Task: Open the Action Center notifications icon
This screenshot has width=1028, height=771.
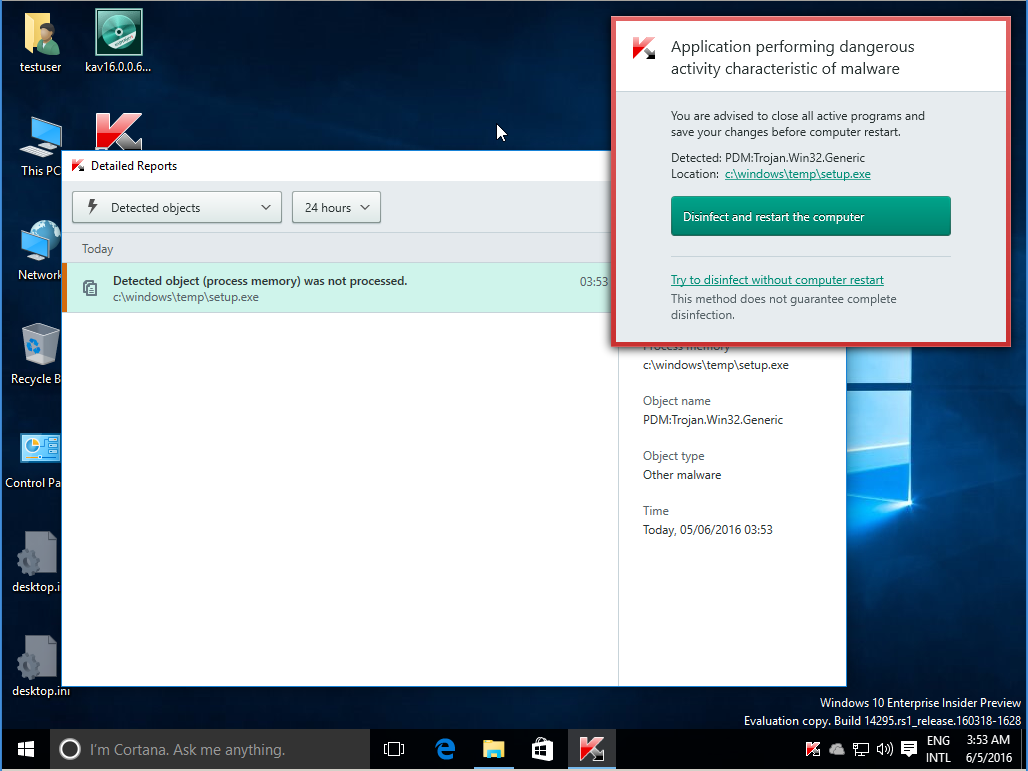Action: [908, 749]
